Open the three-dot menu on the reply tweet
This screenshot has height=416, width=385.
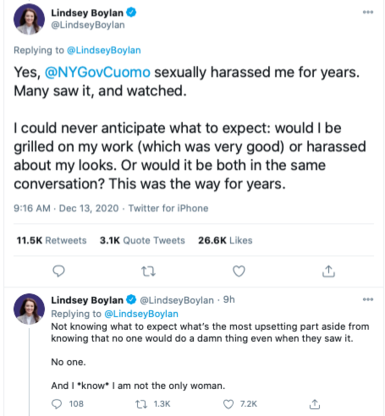click(x=368, y=299)
